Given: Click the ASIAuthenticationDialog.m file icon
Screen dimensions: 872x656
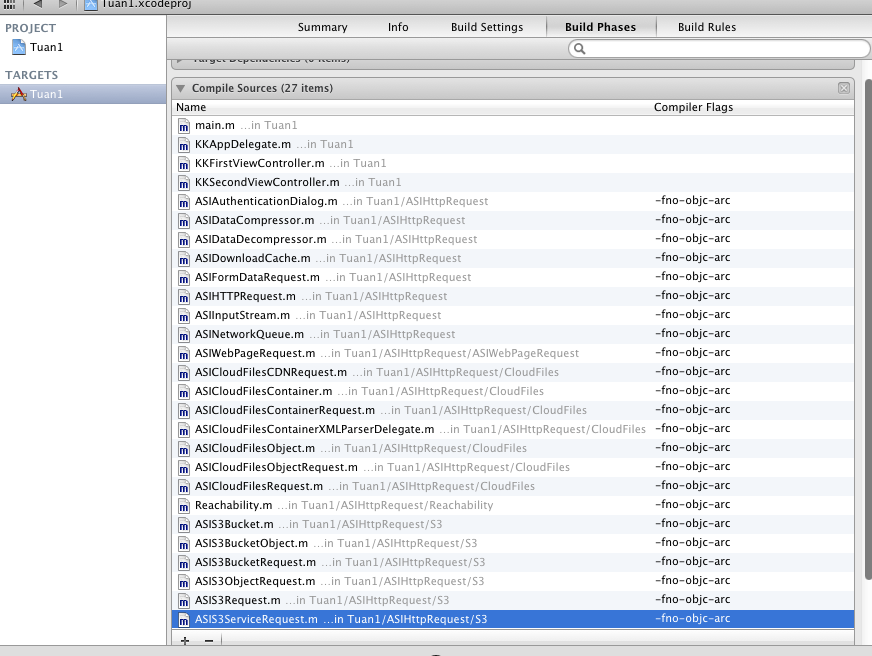Looking at the screenshot, I should pos(184,202).
